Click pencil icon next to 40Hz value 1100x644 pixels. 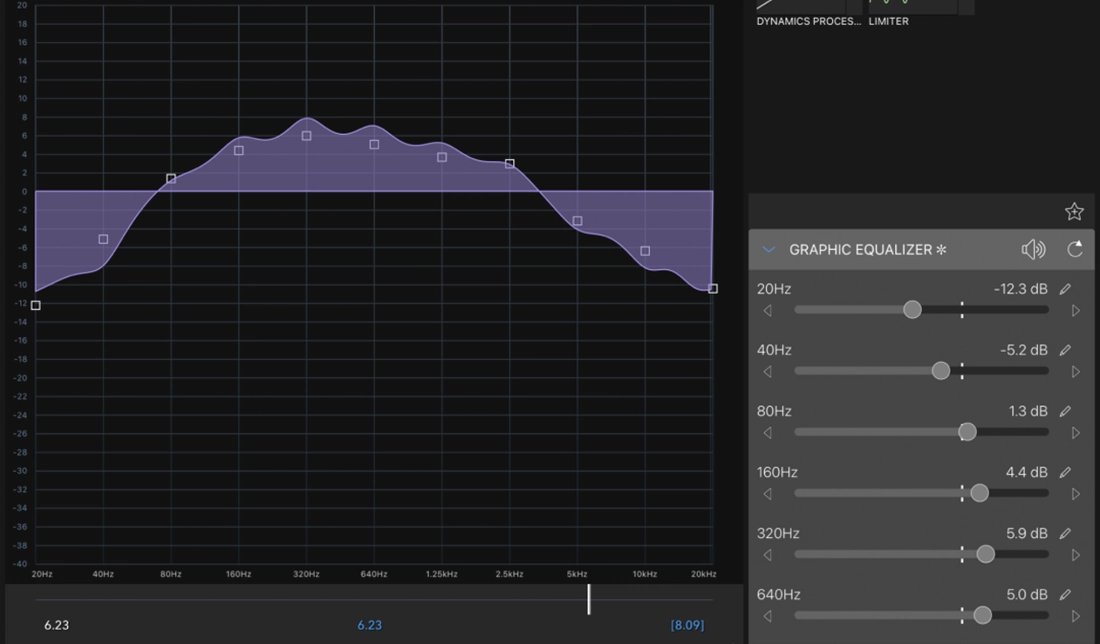pos(1065,350)
